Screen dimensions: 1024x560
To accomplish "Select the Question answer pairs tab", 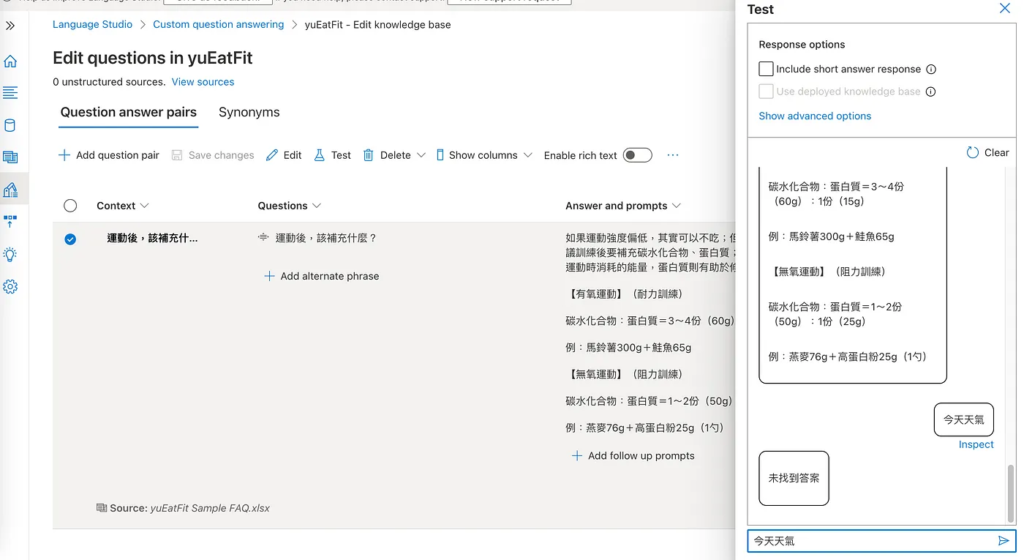I will [128, 112].
